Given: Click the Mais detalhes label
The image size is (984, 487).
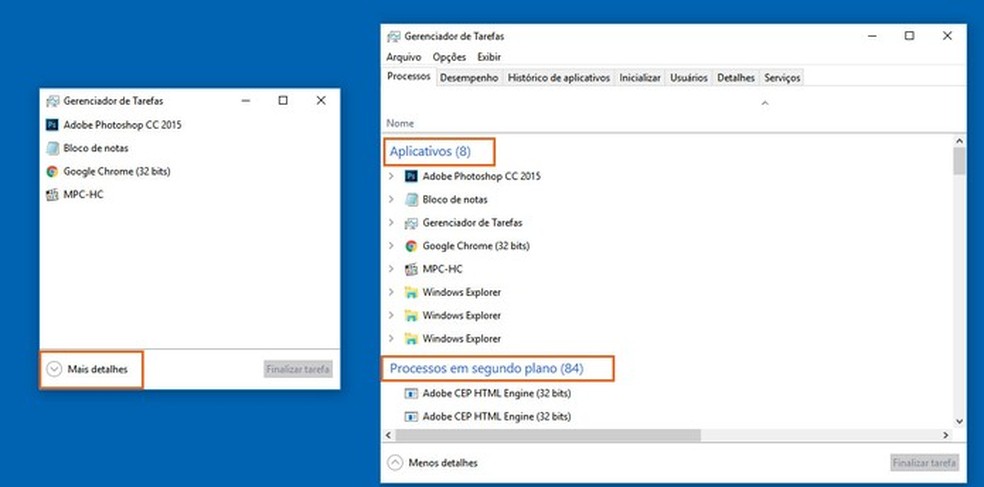Looking at the screenshot, I should [97, 369].
